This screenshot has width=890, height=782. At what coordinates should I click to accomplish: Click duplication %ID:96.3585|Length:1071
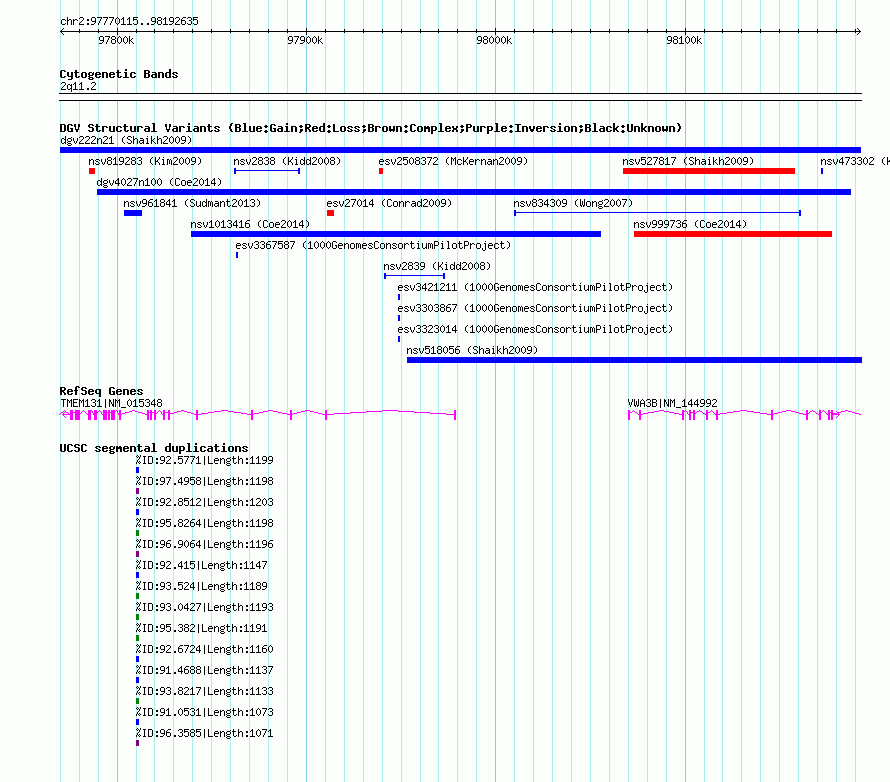tap(204, 733)
